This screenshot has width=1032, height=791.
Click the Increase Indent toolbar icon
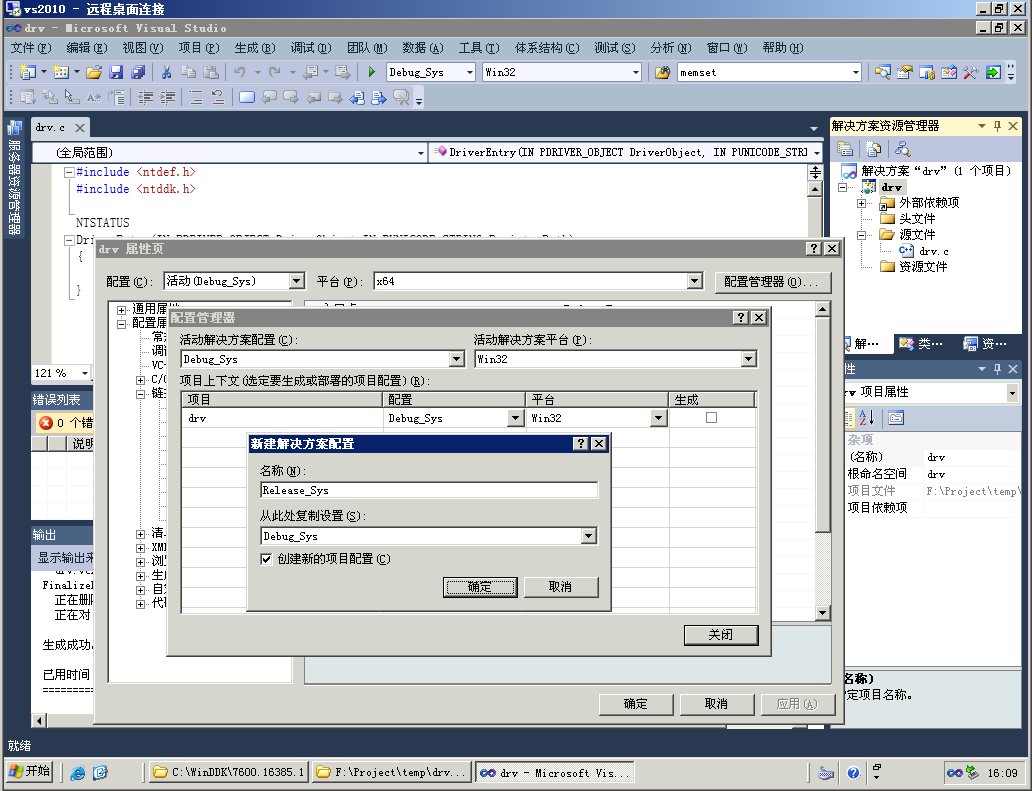[168, 97]
